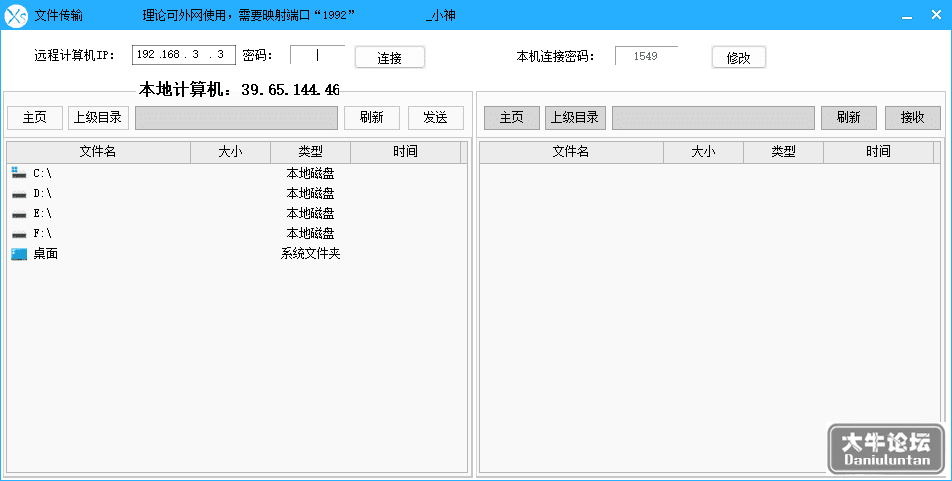Refresh the remote file list with 刷新
Screen dimensions: 952x481
pyautogui.click(x=849, y=118)
